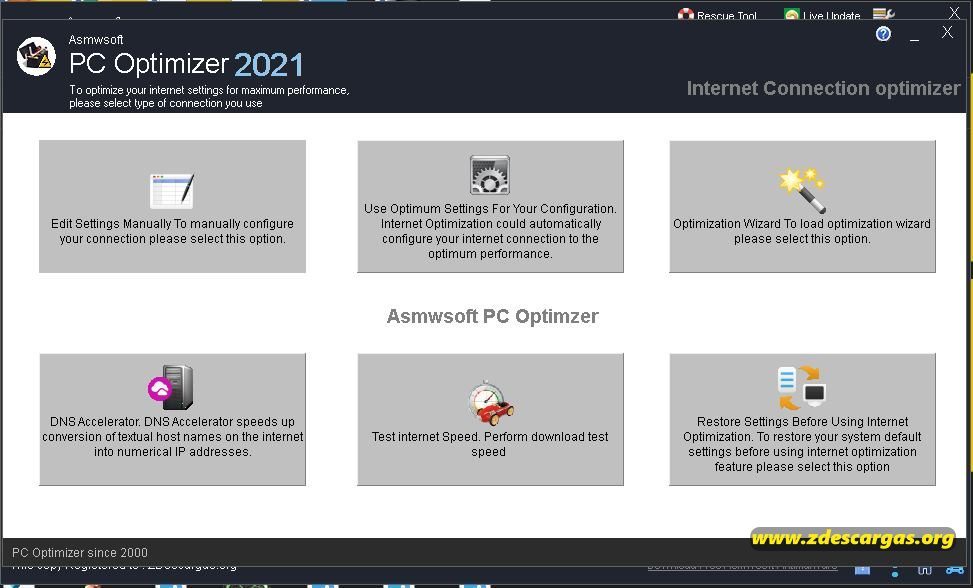
Task: Open Rescue Tool in the background window
Action: pos(717,15)
